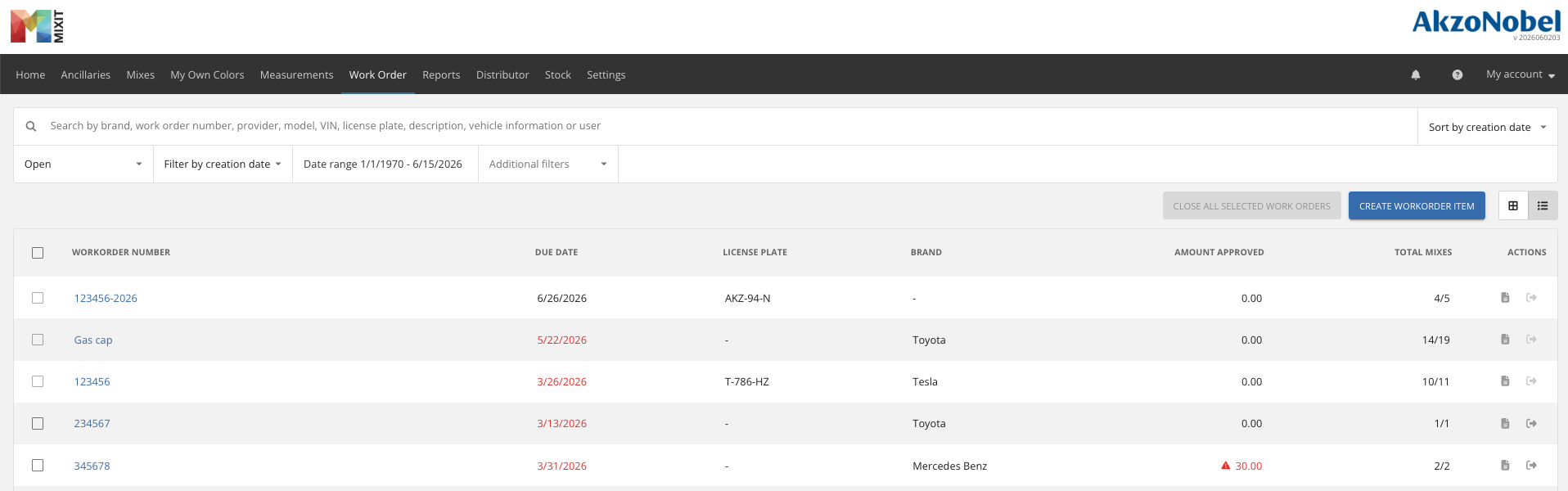
Task: Click close icon for work order 123456-2026
Action: 1531,297
